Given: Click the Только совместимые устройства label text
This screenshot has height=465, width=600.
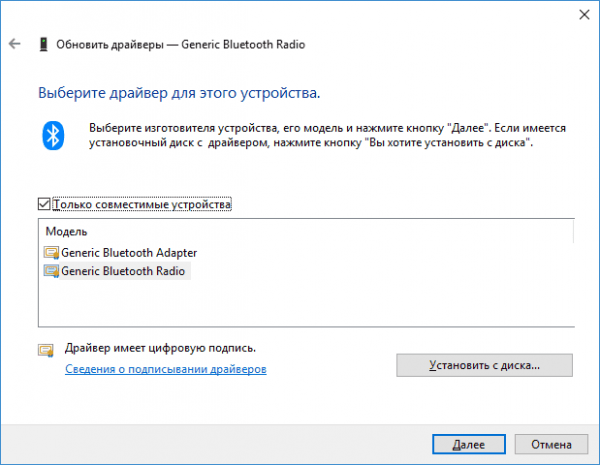Looking at the screenshot, I should [142, 204].
